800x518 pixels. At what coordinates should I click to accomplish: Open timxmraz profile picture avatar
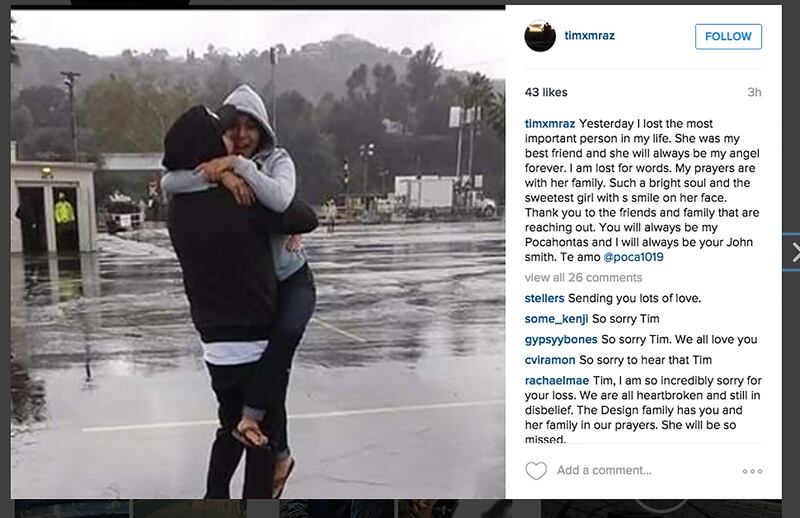(540, 36)
